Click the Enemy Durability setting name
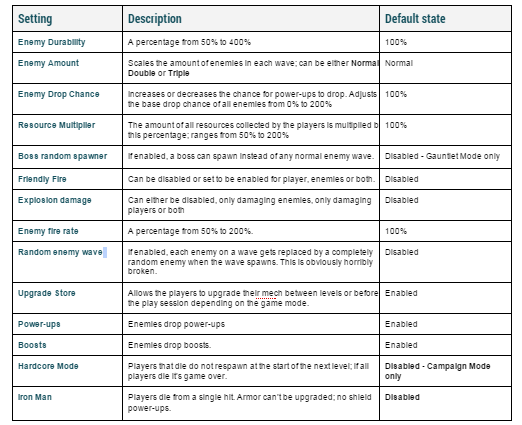 click(52, 42)
